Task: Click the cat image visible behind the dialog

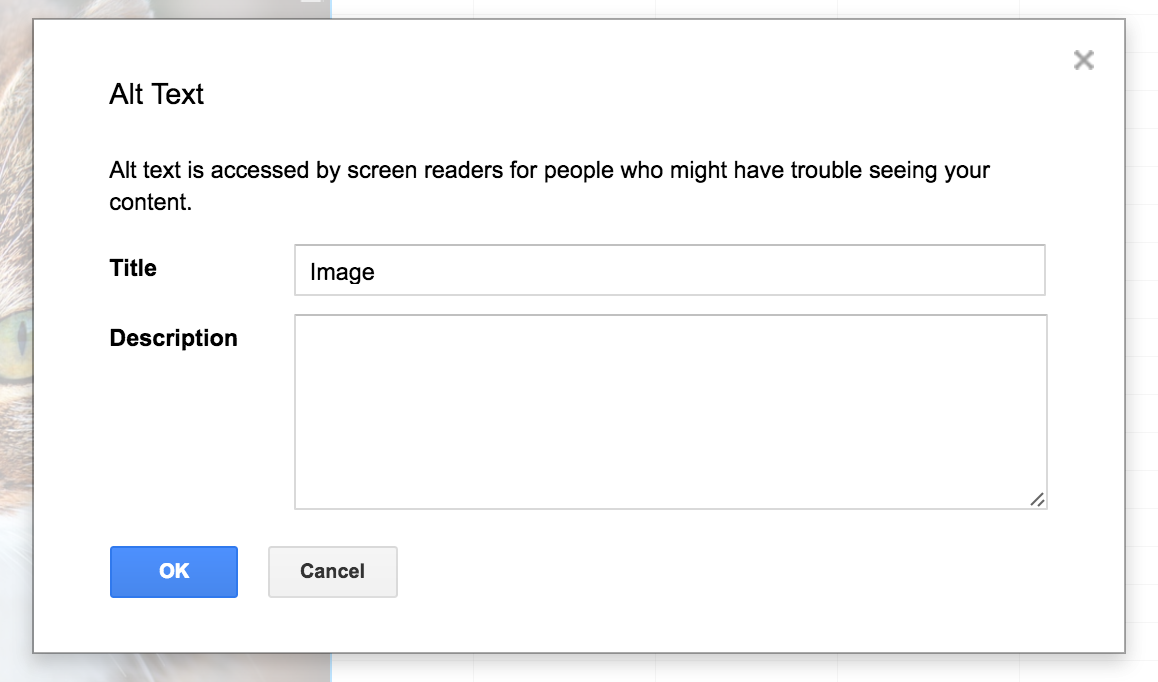Action: coord(17,340)
